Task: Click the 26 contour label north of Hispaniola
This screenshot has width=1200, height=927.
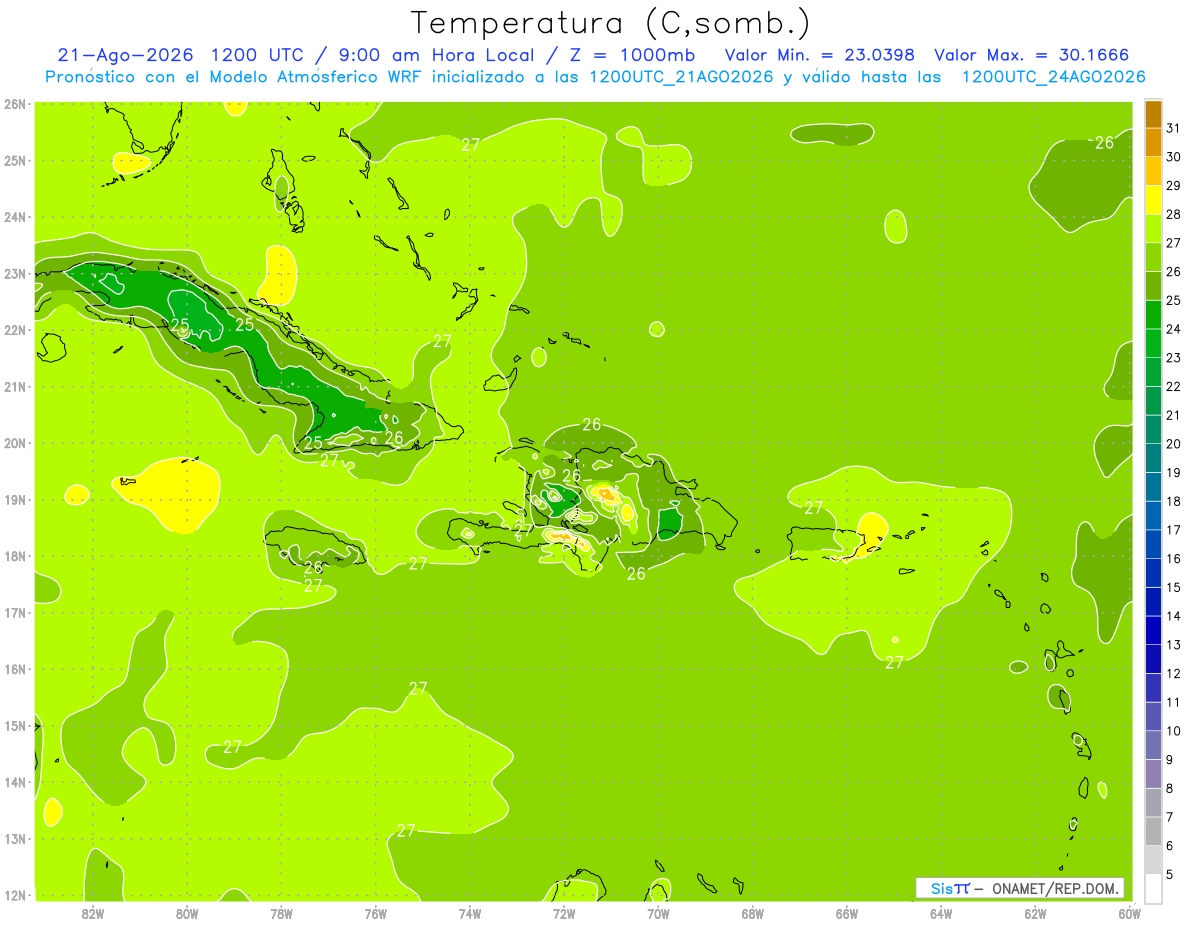Action: tap(592, 424)
